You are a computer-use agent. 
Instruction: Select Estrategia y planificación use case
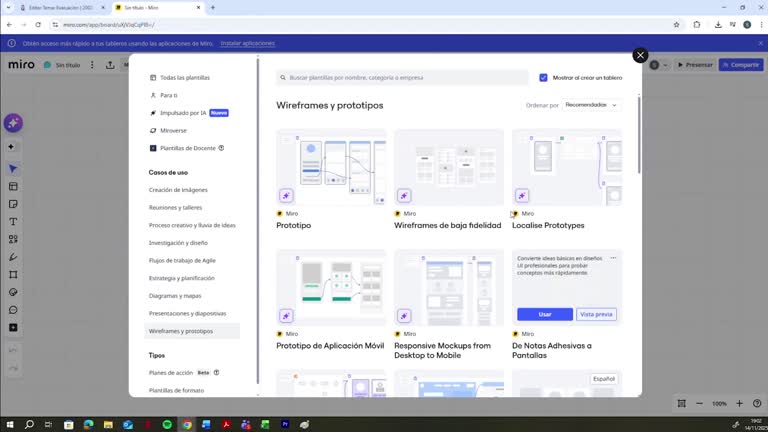click(182, 278)
